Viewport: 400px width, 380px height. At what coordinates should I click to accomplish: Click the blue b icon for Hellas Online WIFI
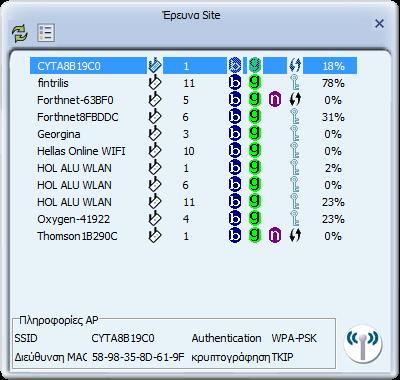(235, 151)
